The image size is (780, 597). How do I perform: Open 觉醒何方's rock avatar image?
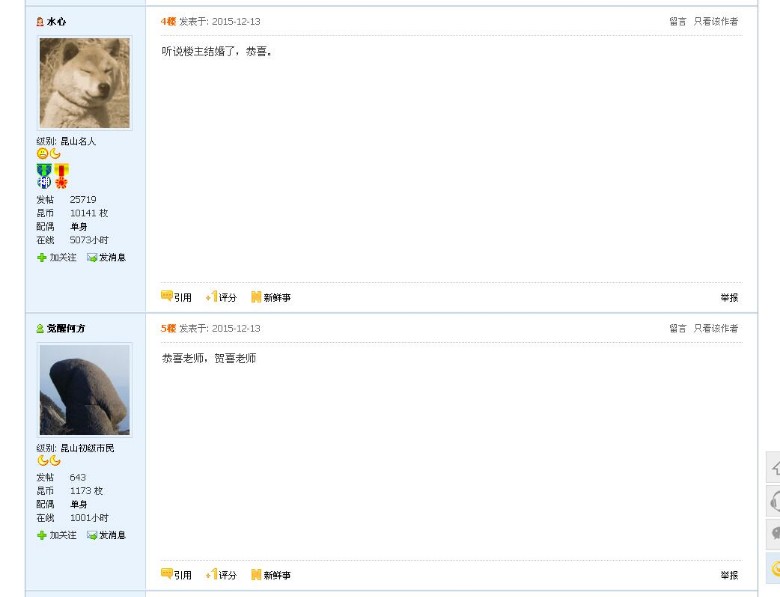(x=85, y=390)
